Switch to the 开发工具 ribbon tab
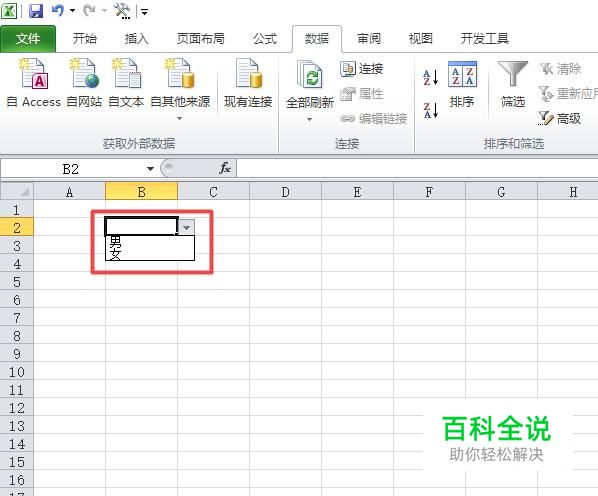Screen dimensions: 598x496 pos(484,39)
